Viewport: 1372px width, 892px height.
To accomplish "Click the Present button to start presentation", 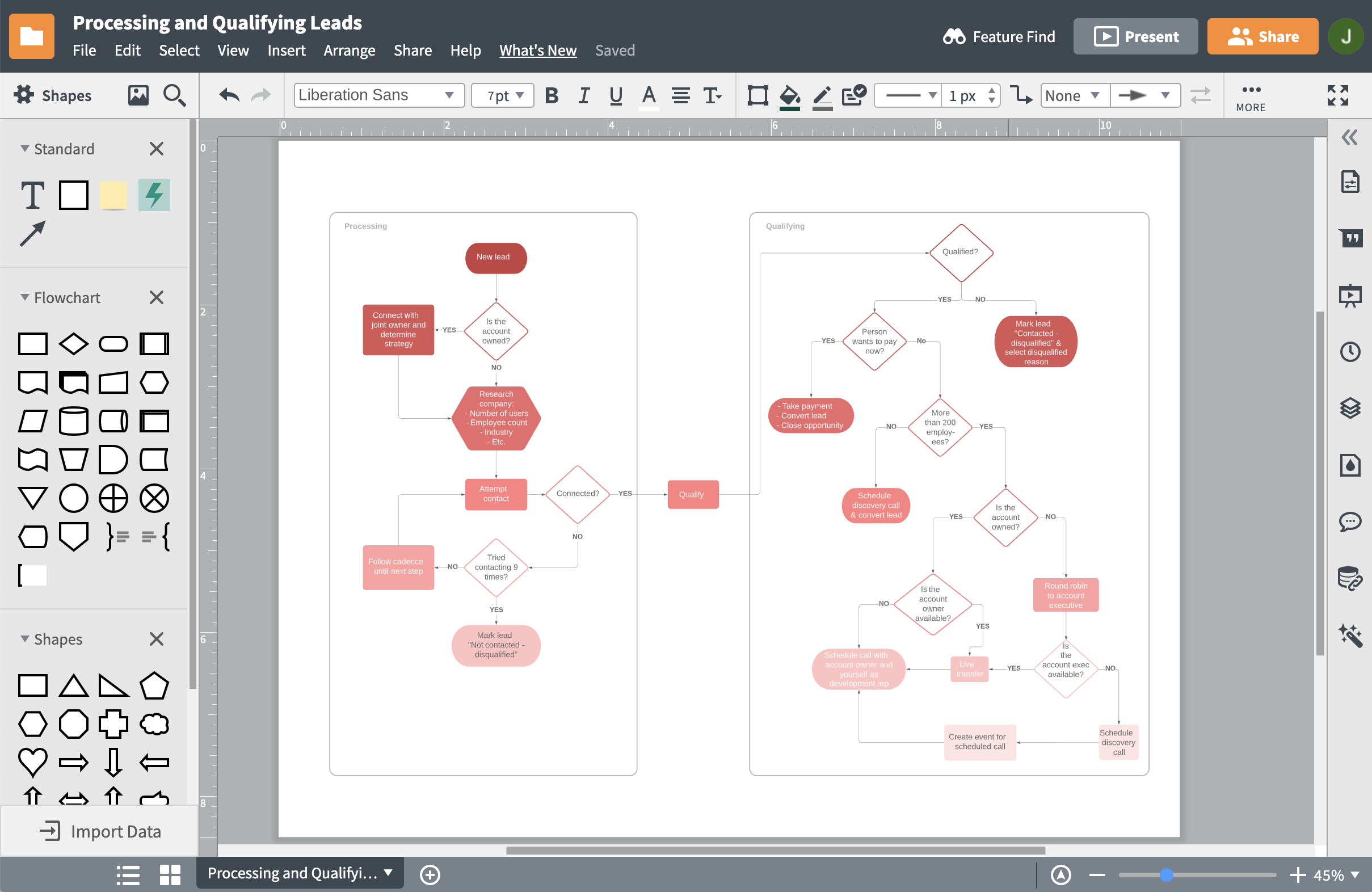I will [1138, 37].
